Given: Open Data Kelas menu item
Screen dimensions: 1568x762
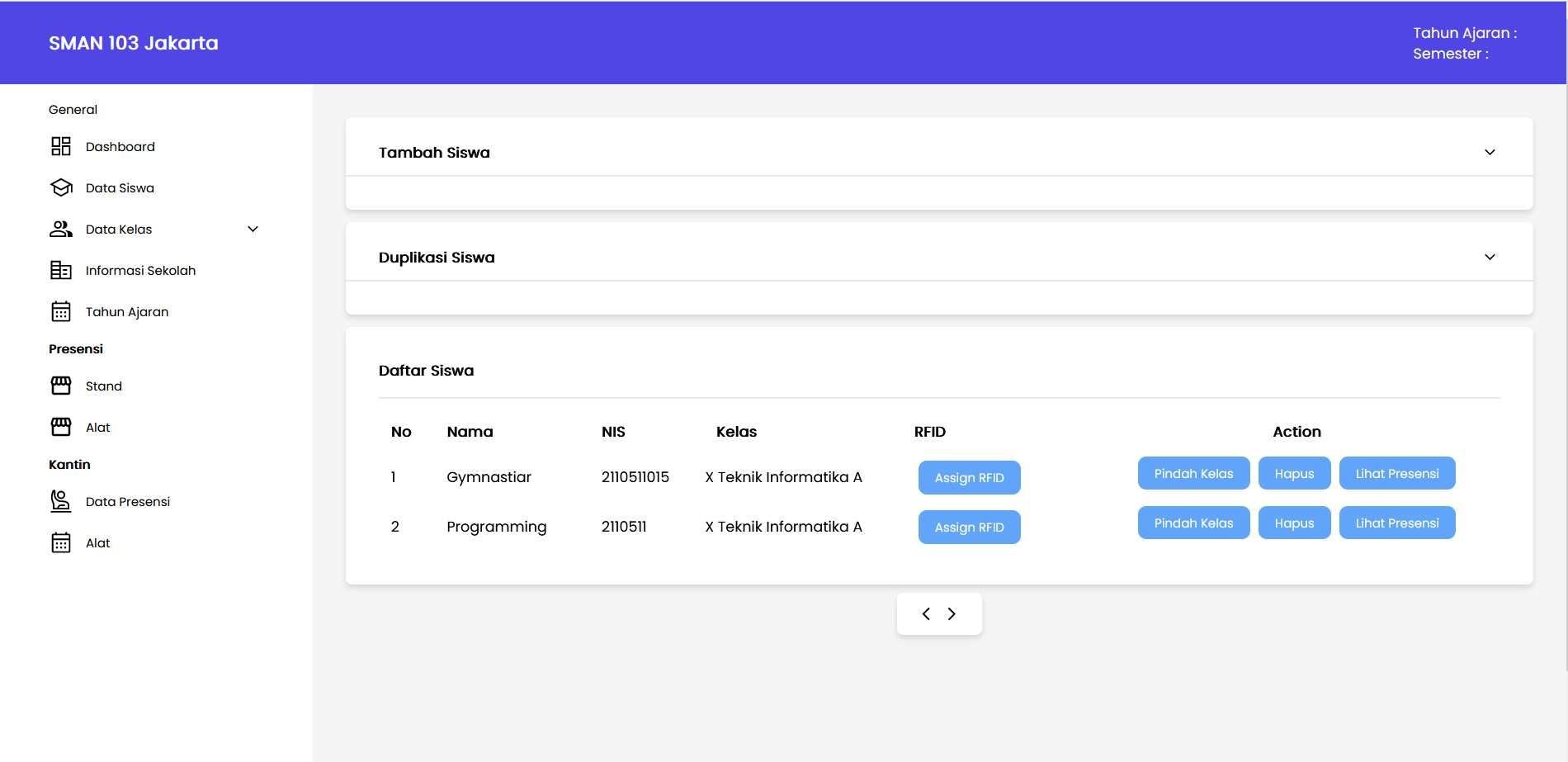Looking at the screenshot, I should (x=119, y=229).
